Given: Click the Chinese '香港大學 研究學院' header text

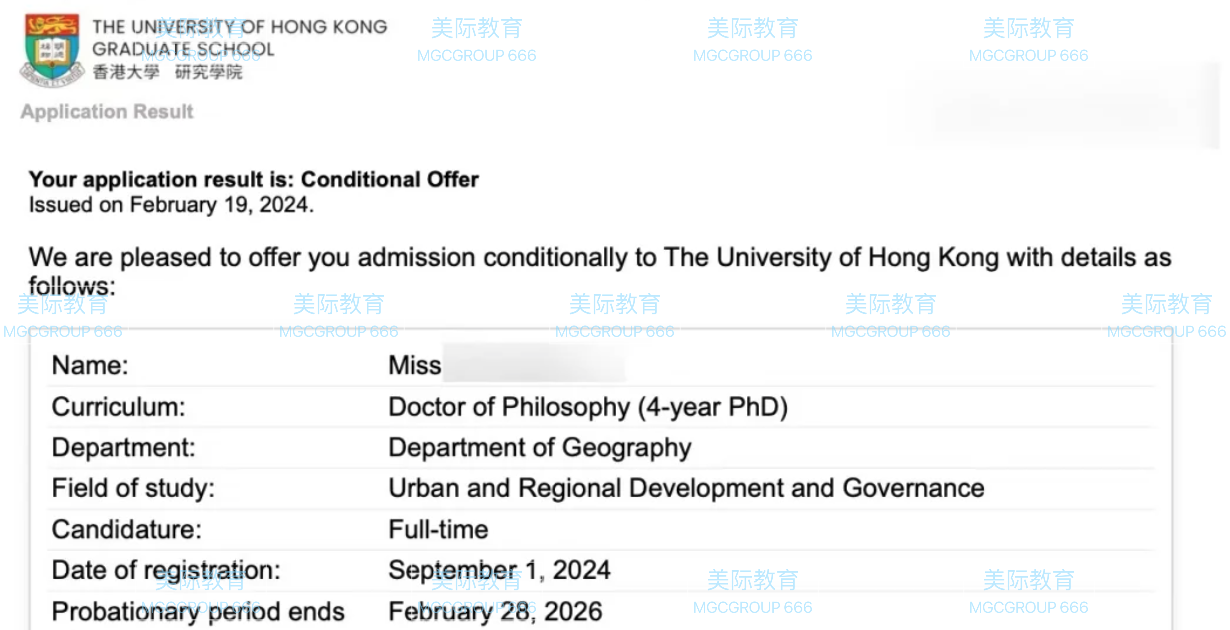Looking at the screenshot, I should point(167,72).
